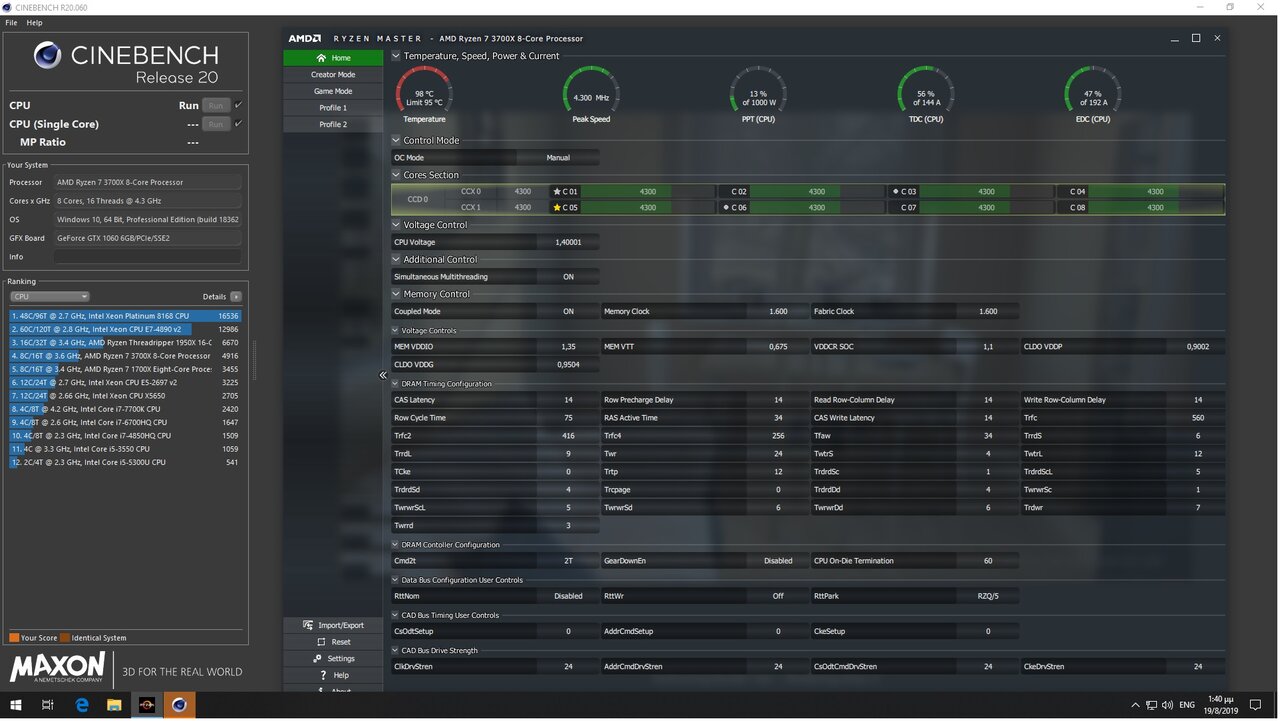This screenshot has width=1280, height=721.
Task: Click the Peak Speed gauge
Action: point(591,95)
